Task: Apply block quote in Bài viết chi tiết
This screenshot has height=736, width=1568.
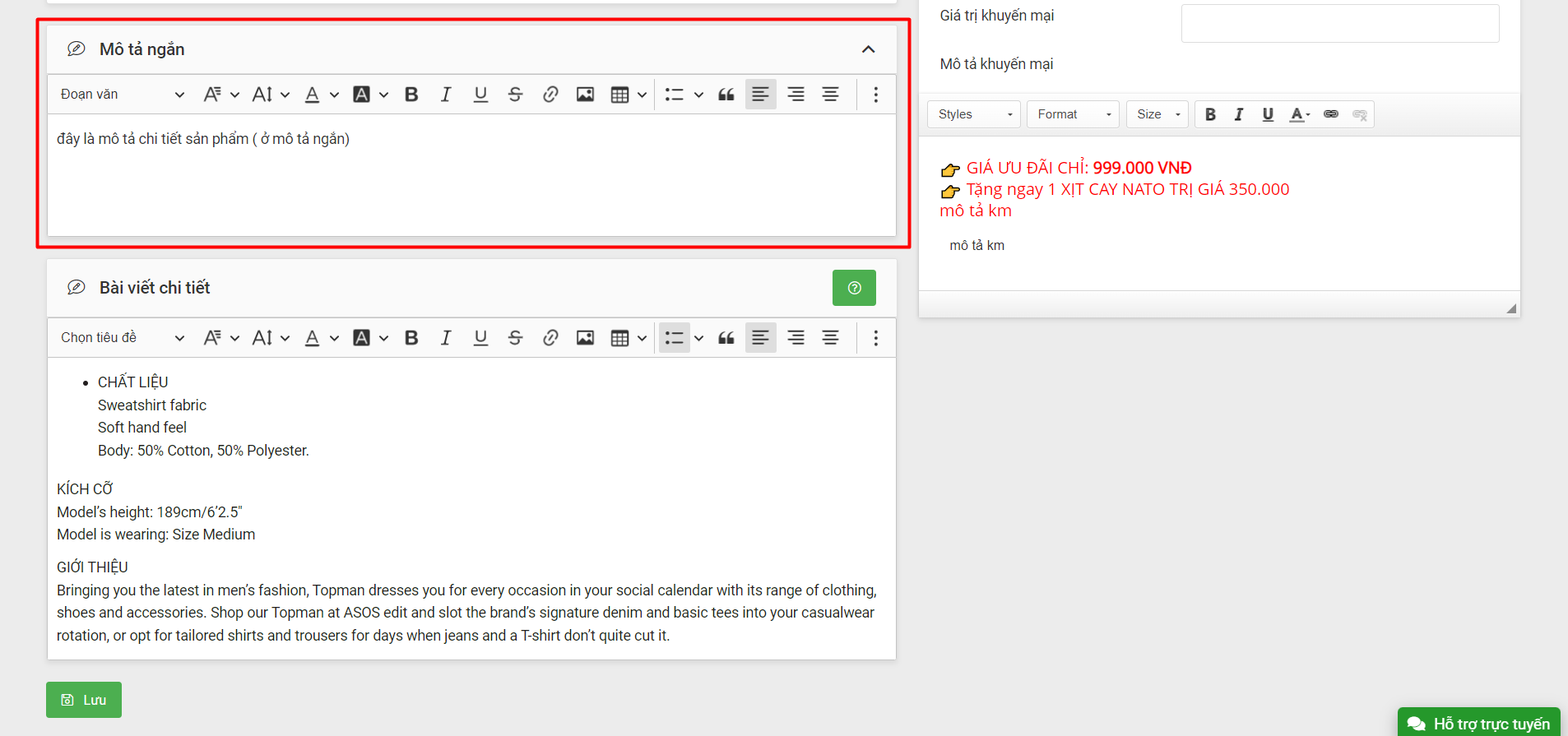Action: point(726,338)
